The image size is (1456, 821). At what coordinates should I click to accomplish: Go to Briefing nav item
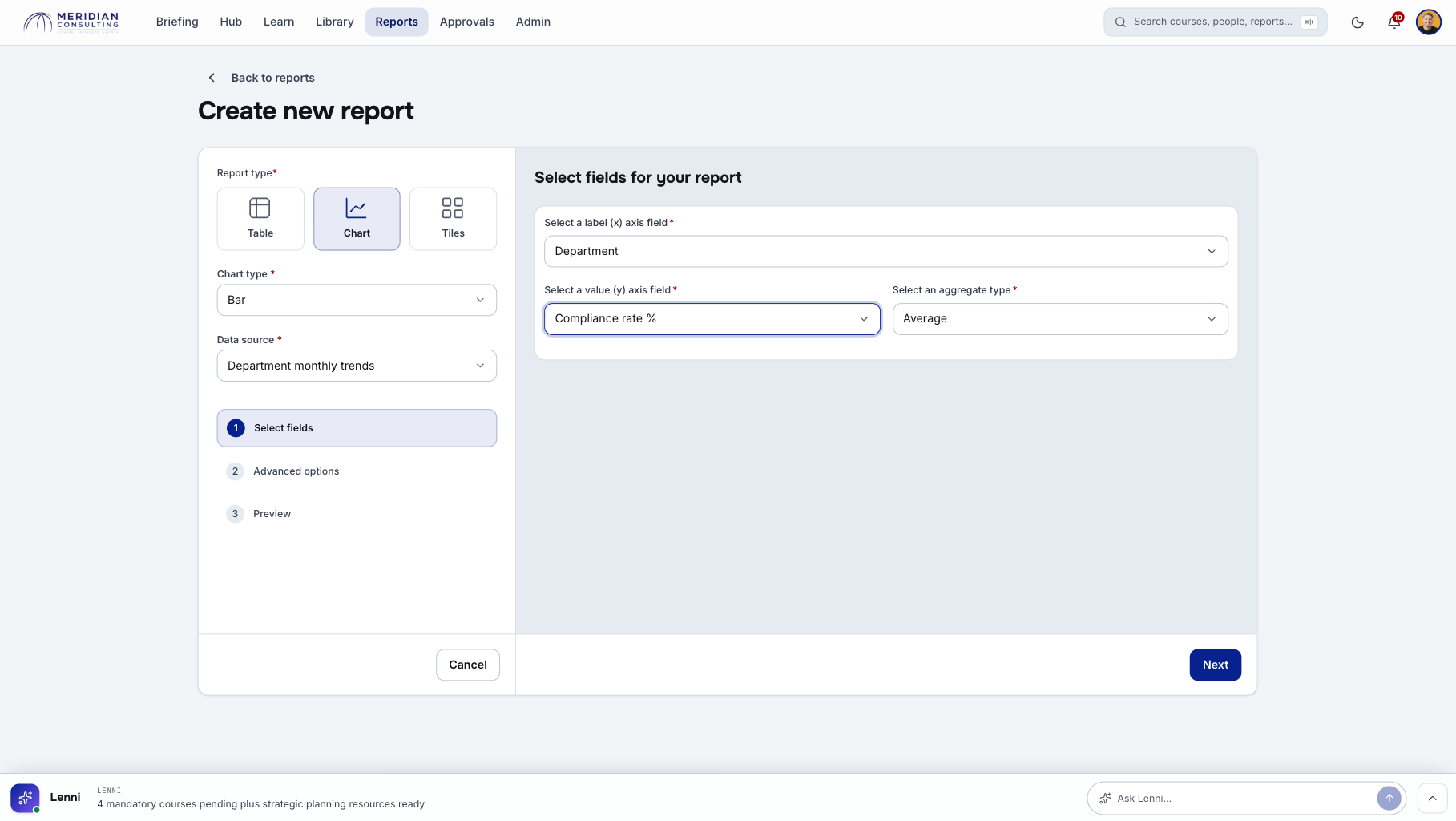click(x=177, y=22)
